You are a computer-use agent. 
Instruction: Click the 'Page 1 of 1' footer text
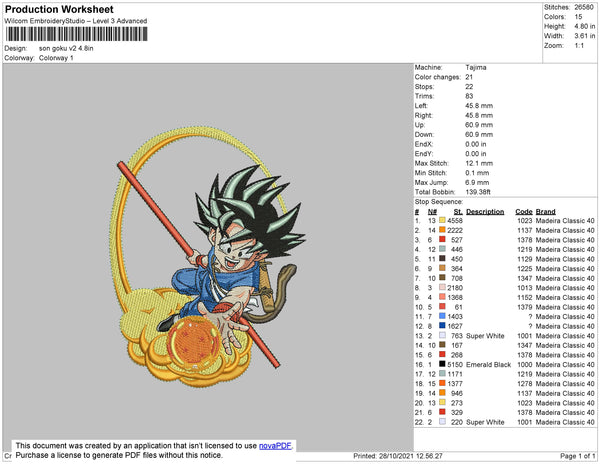pyautogui.click(x=577, y=456)
